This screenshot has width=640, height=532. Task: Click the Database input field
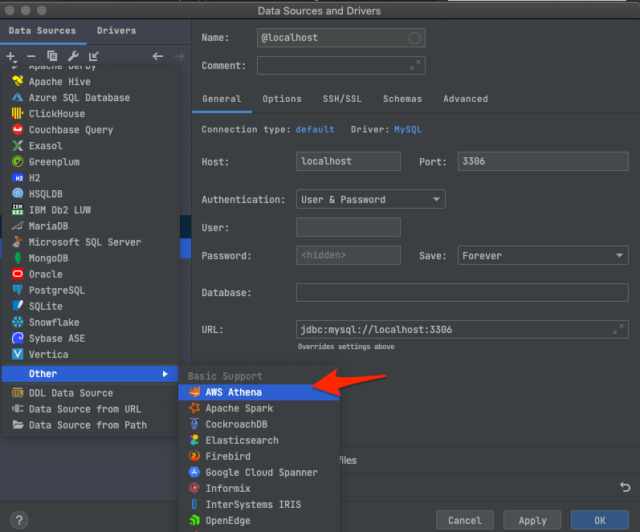[x=462, y=292]
